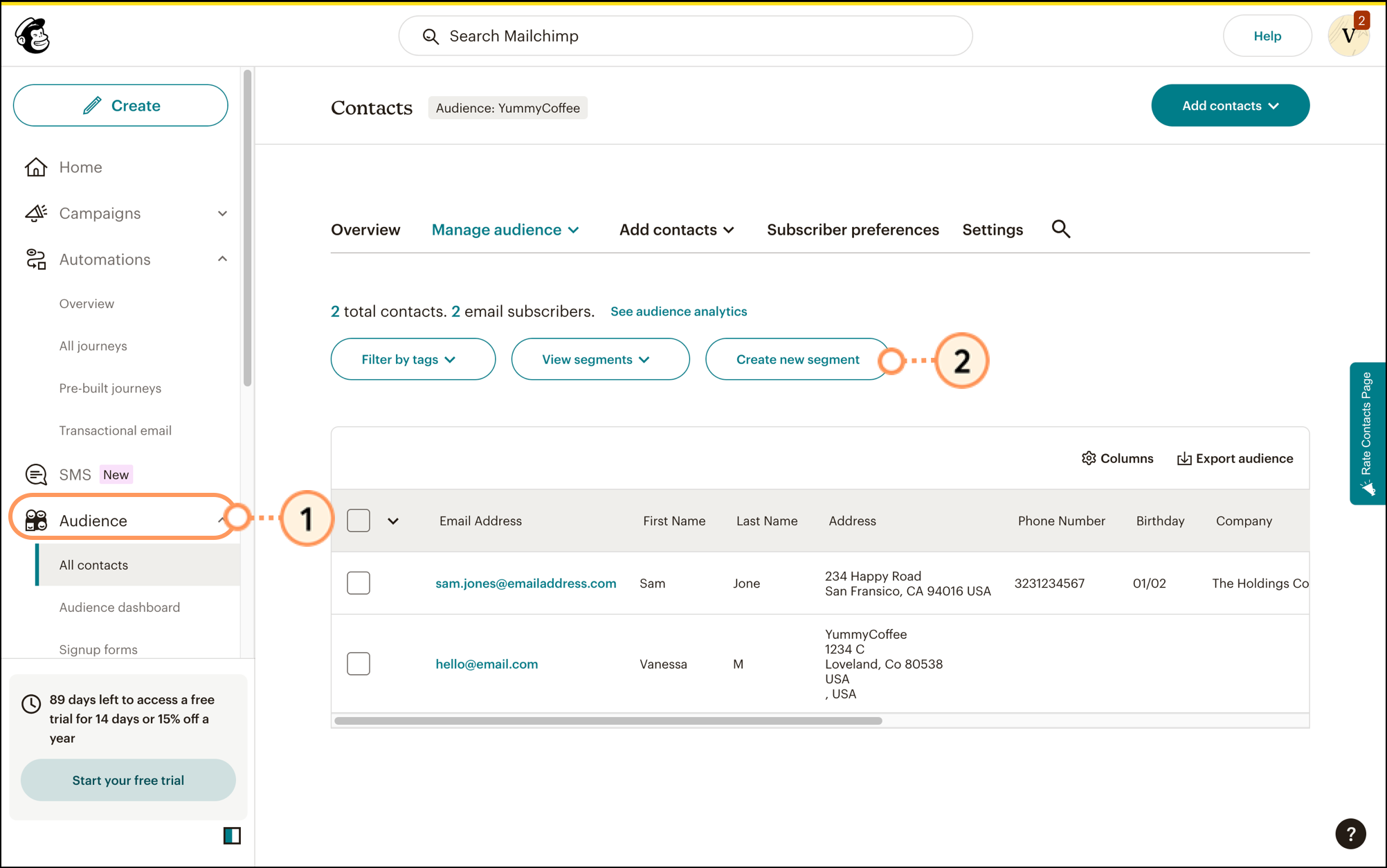Open the Filter by tags dropdown
Viewport: 1387px width, 868px height.
point(413,359)
